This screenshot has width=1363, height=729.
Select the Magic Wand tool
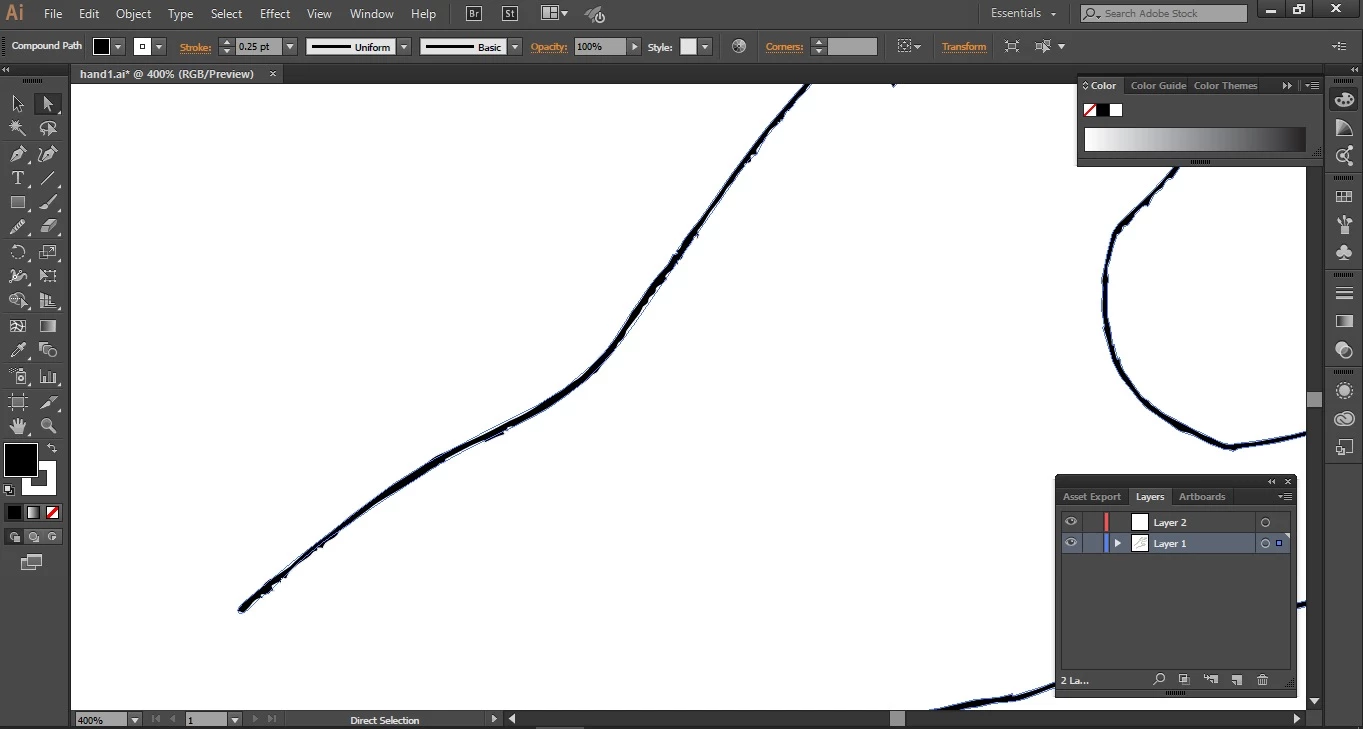[18, 128]
